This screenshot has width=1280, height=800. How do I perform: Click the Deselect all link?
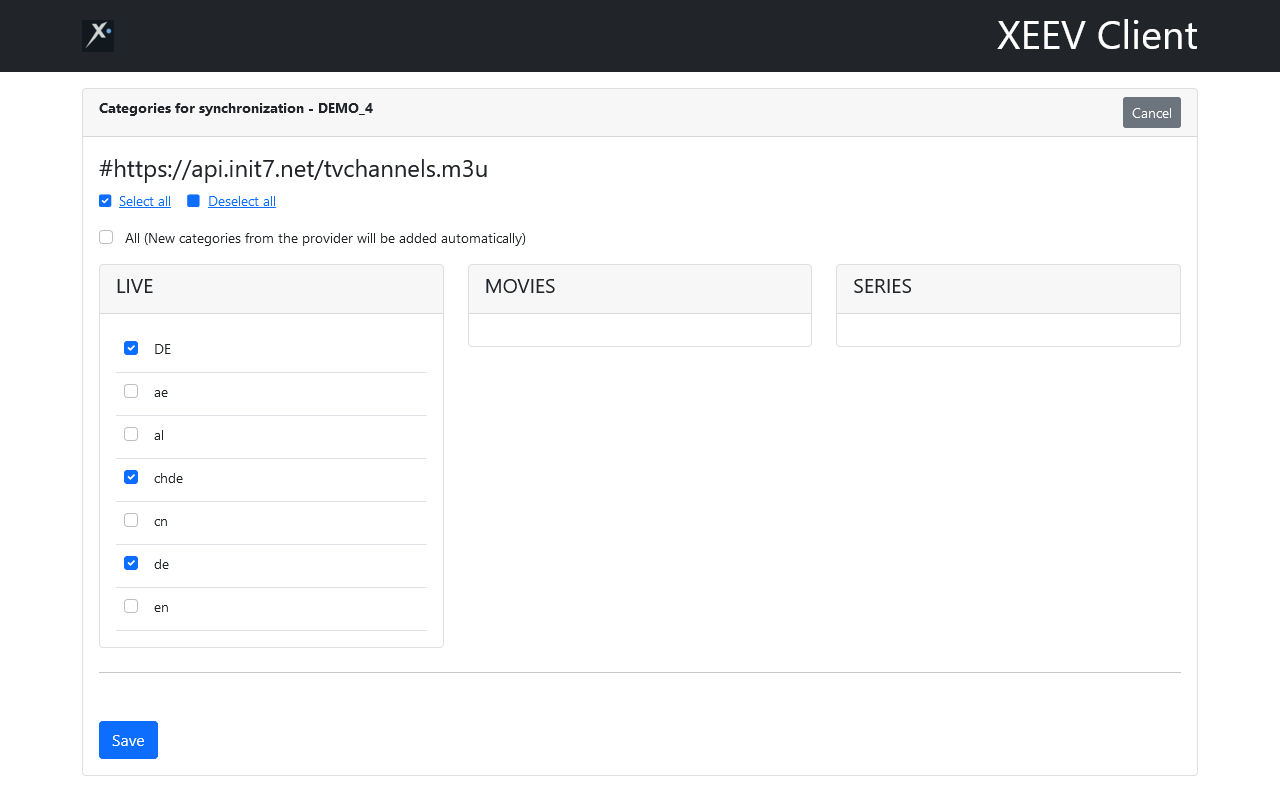pos(242,201)
